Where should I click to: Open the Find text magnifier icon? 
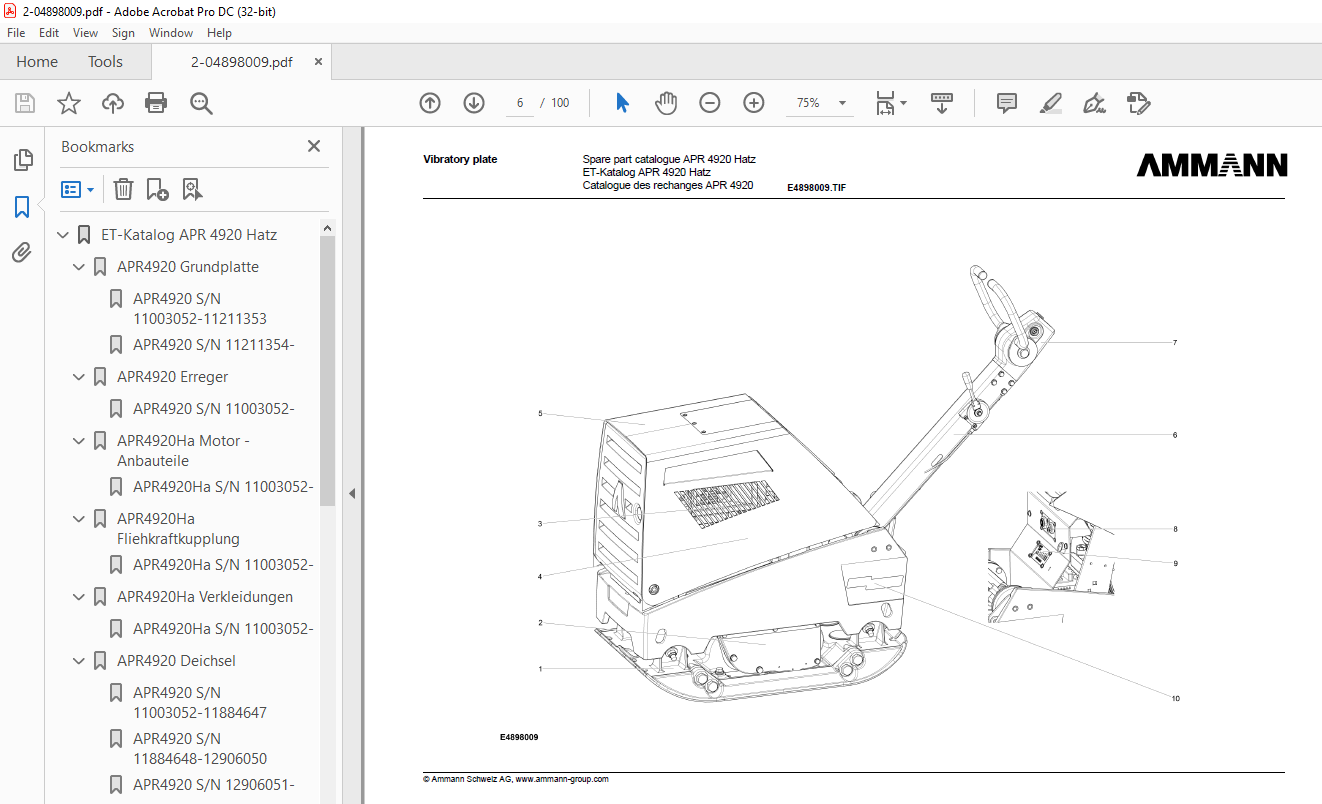201,103
